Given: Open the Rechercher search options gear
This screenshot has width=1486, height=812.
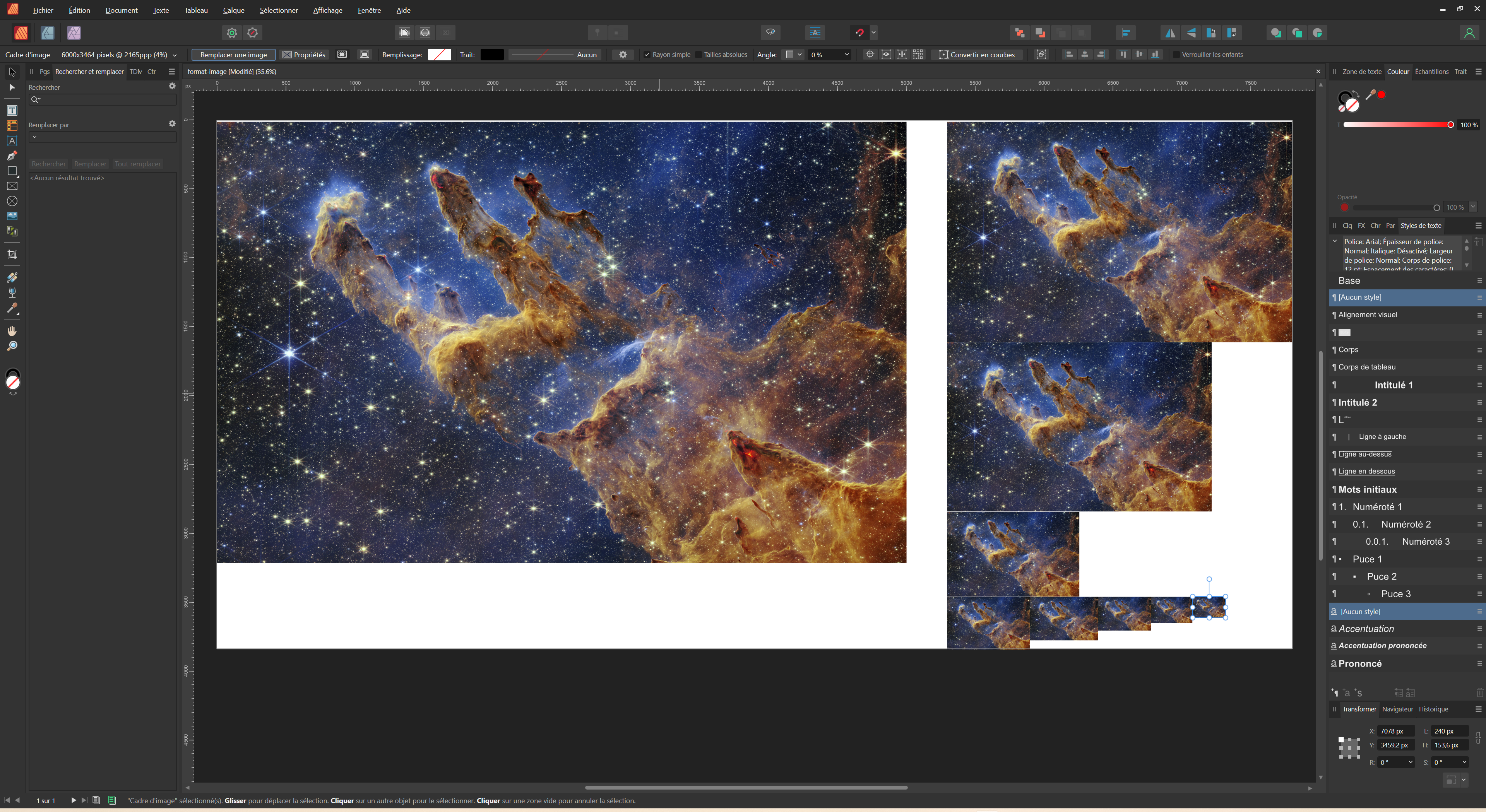Looking at the screenshot, I should click(x=172, y=86).
